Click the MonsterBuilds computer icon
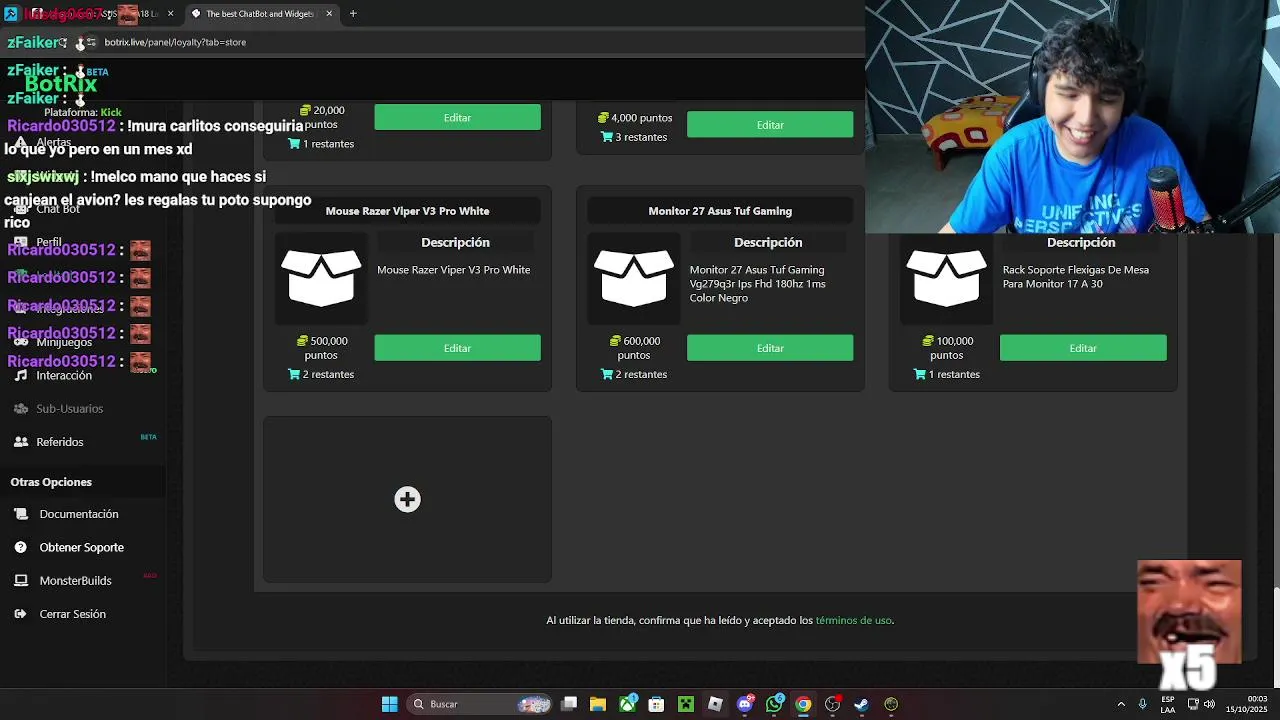1280x720 pixels. pyautogui.click(x=21, y=581)
